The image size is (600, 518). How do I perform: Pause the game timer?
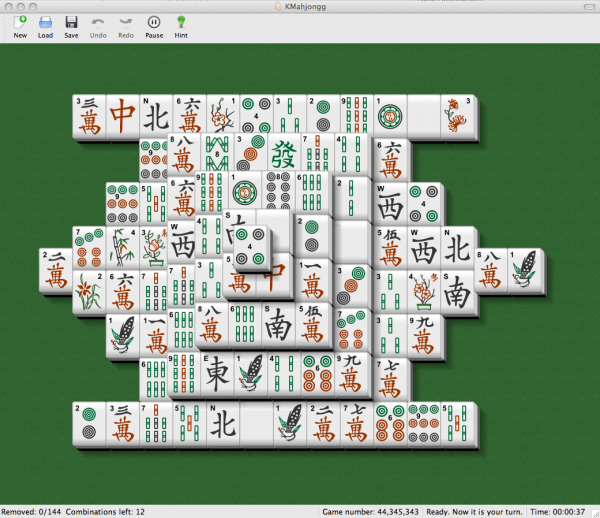[154, 27]
